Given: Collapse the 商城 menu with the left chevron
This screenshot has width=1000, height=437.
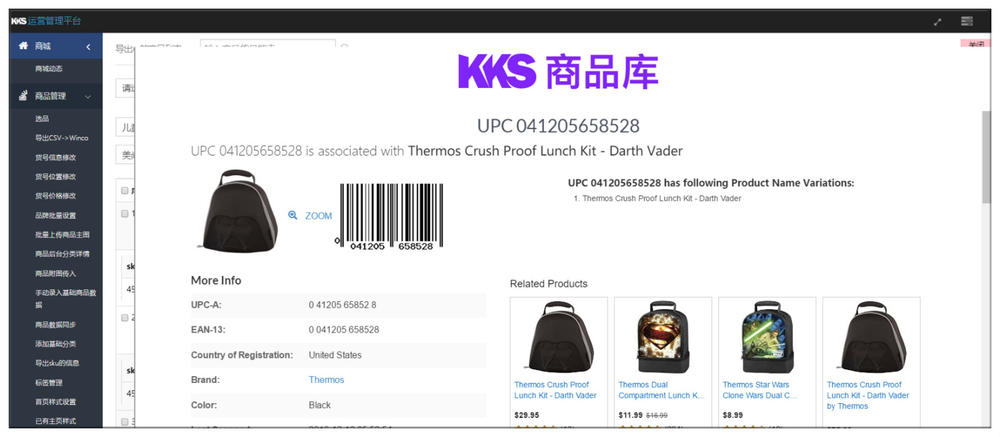Looking at the screenshot, I should [x=88, y=47].
